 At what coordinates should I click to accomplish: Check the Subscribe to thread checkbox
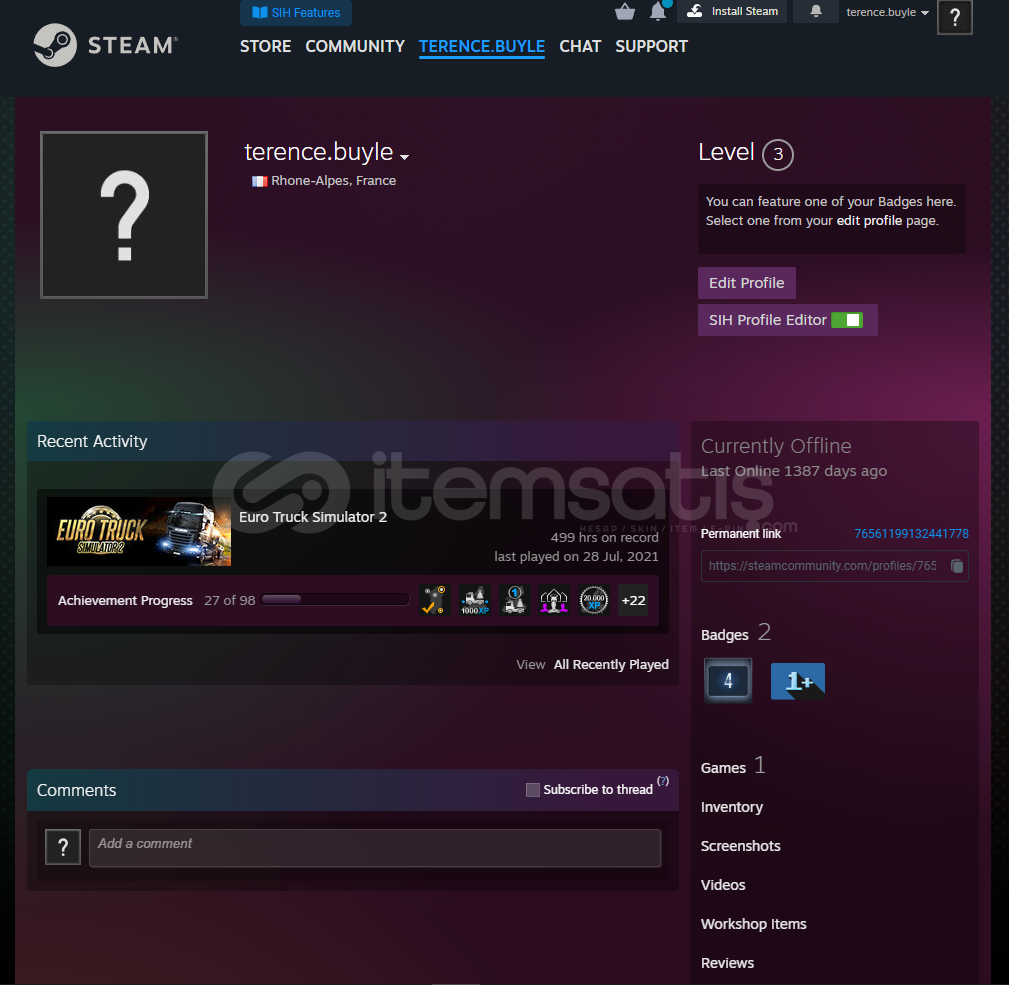[x=533, y=790]
